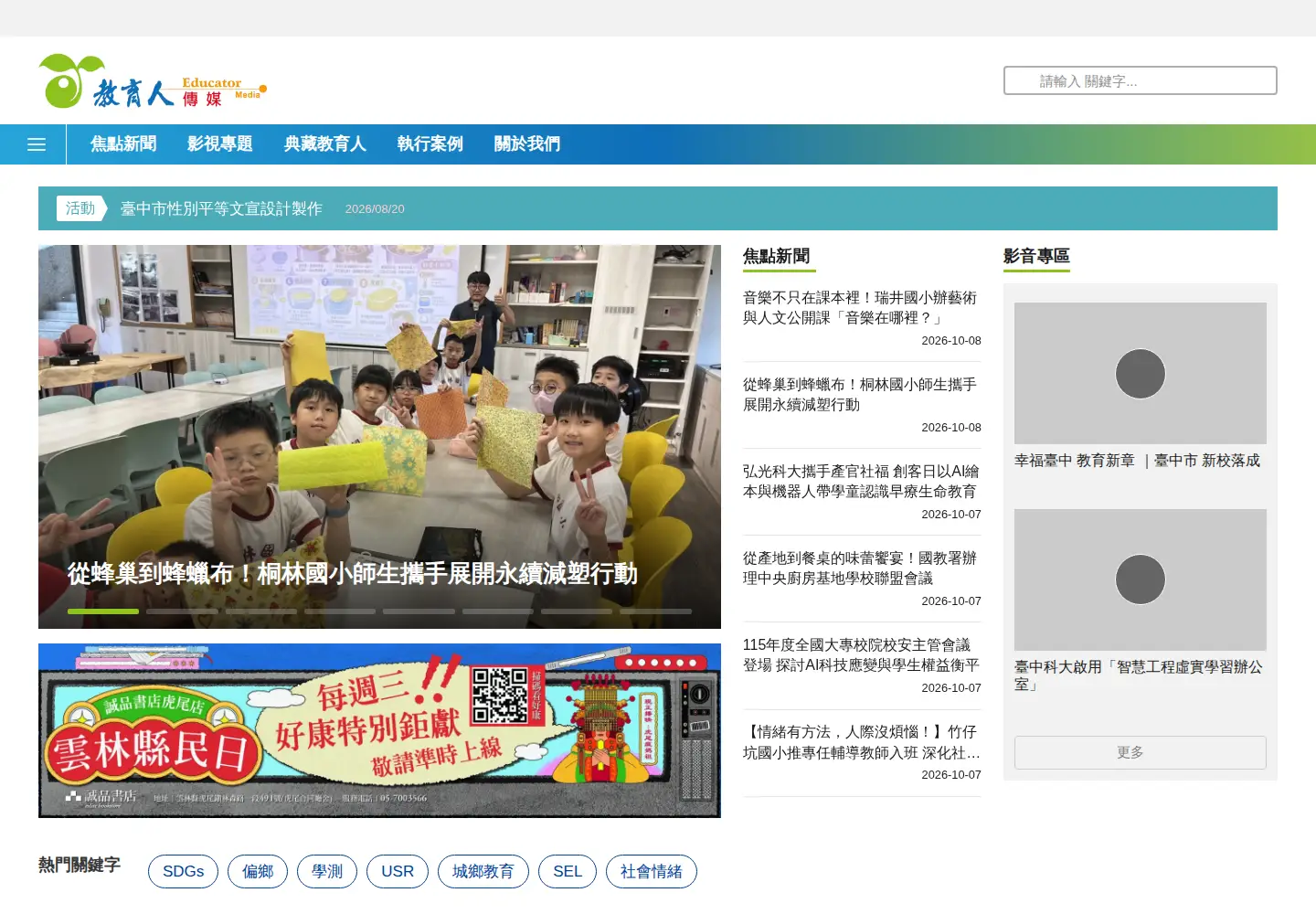Image resolution: width=1316 pixels, height=914 pixels.
Task: Select the 社會情緒 keyword tag
Action: (x=652, y=871)
